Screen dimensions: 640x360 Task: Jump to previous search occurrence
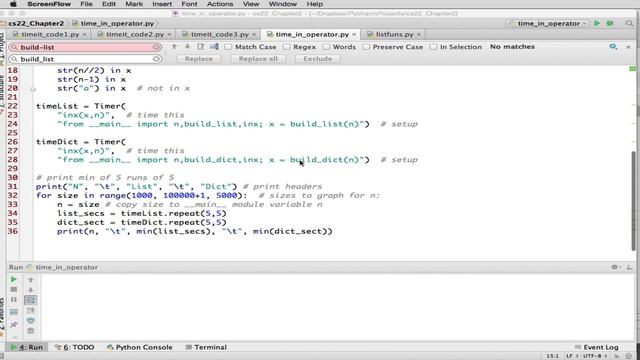pos(174,47)
